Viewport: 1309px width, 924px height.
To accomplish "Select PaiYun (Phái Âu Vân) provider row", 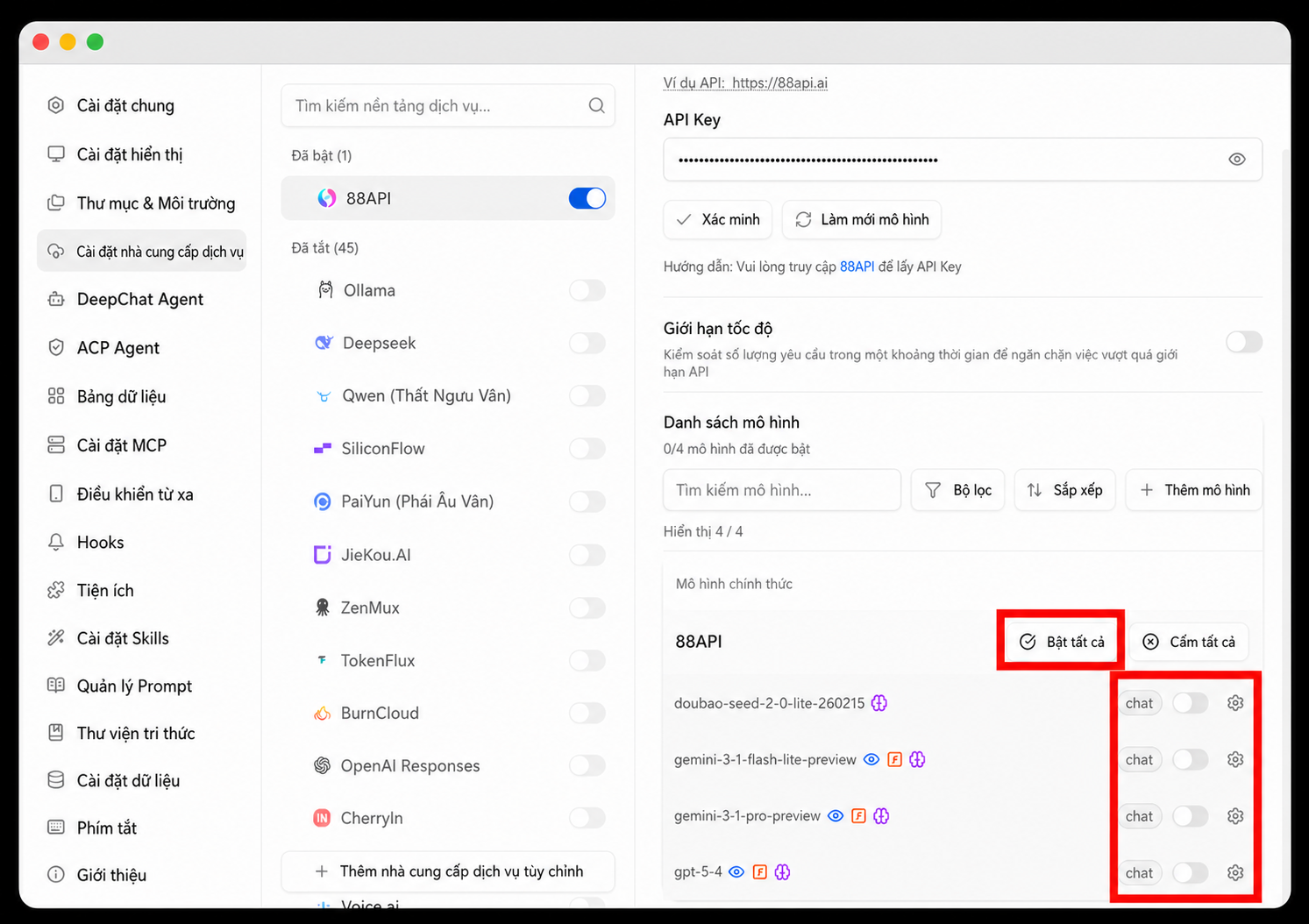I will pyautogui.click(x=448, y=501).
